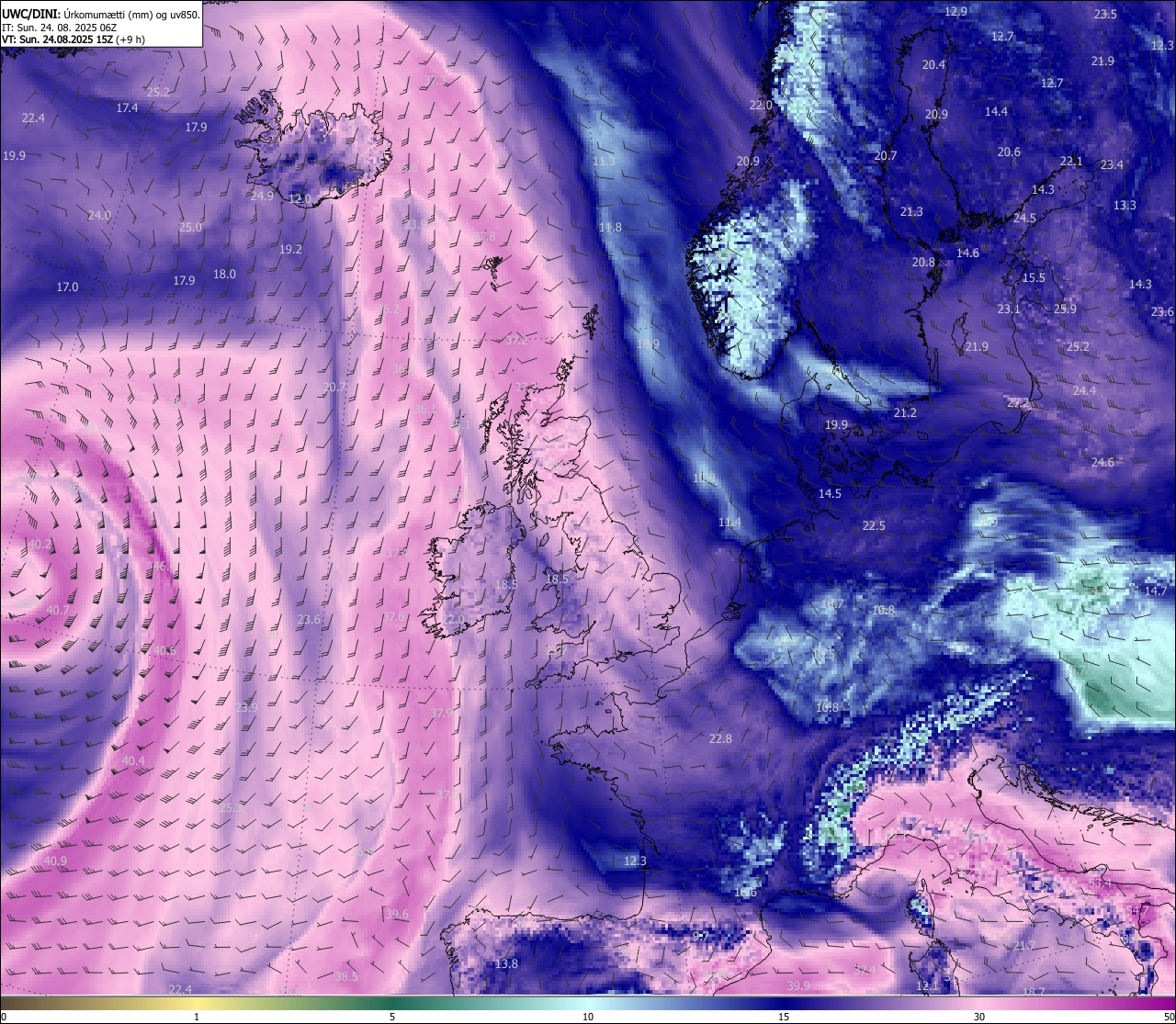Click the map value '13.3'
Image resolution: width=1176 pixels, height=1024 pixels.
coord(1125,205)
